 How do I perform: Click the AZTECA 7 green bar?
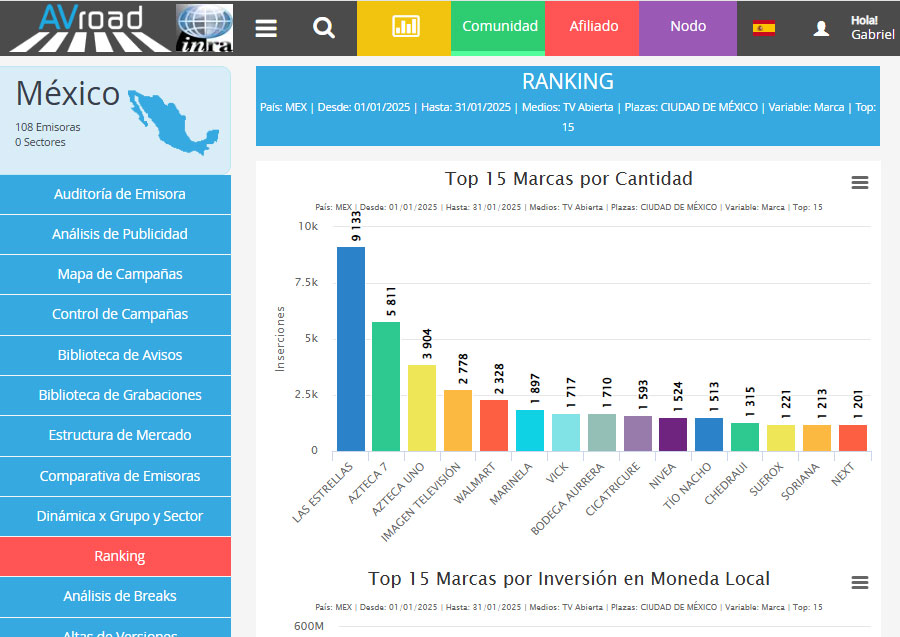[386, 386]
